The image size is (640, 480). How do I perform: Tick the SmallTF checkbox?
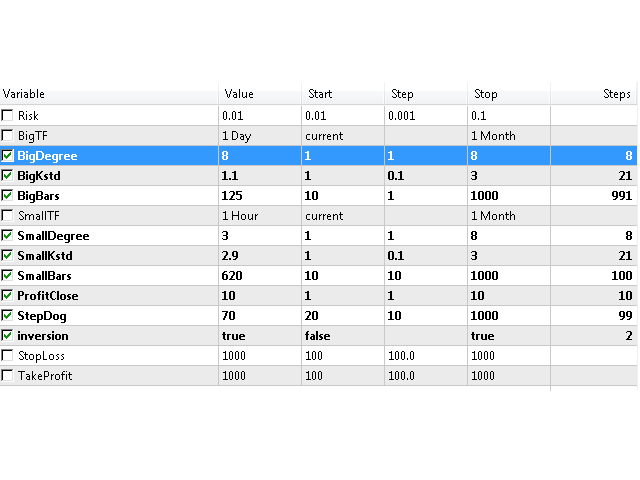click(x=8, y=216)
